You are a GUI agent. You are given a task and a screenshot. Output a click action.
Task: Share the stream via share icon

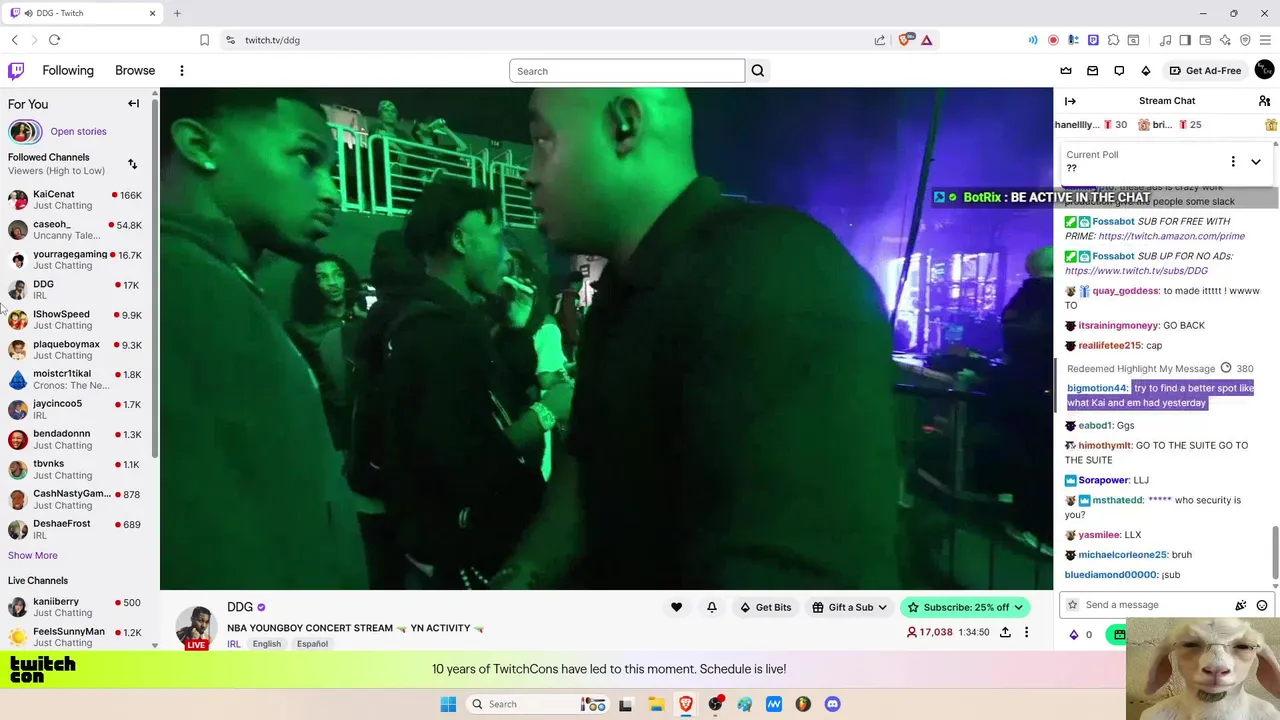click(x=1005, y=632)
